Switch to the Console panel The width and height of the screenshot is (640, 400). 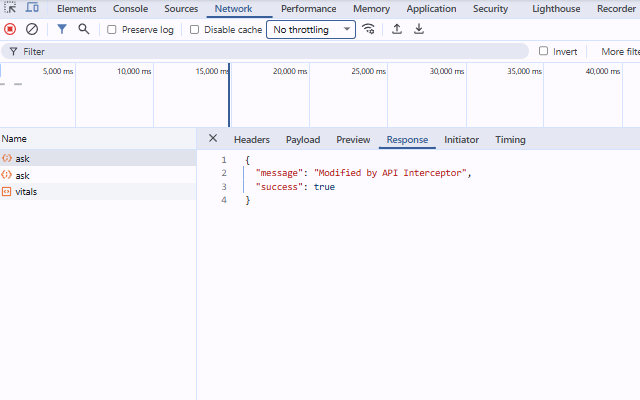[x=131, y=9]
